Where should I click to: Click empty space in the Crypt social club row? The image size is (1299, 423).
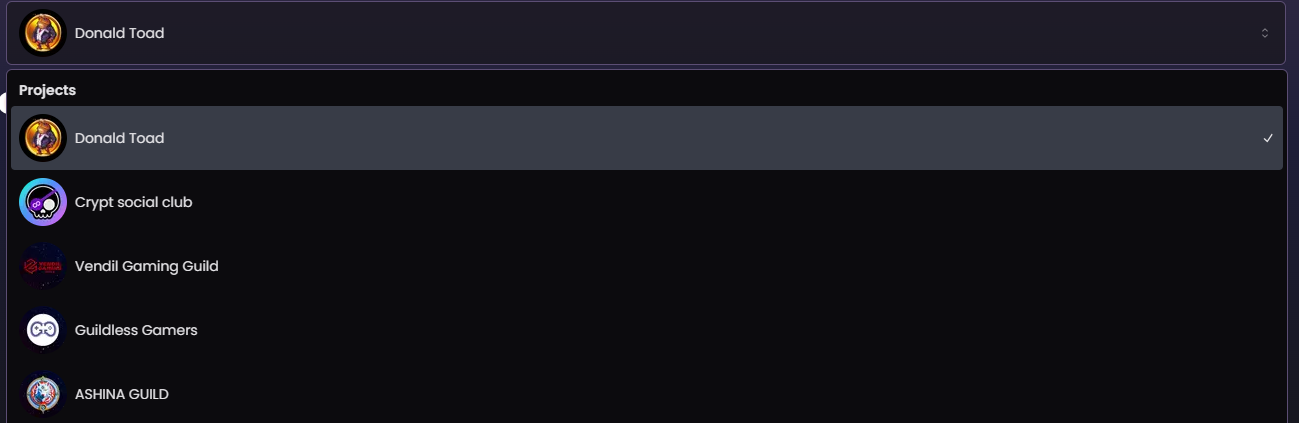click(740, 202)
